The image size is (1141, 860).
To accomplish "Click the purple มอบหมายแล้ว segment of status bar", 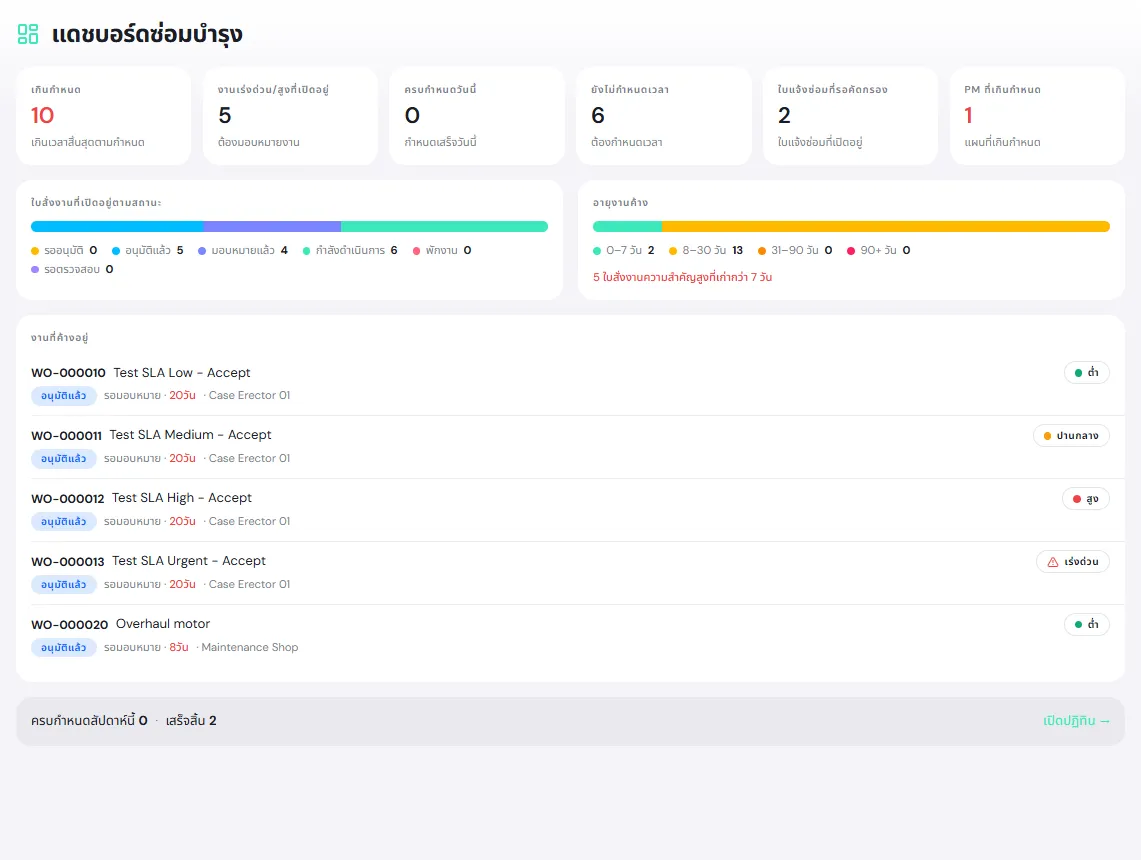I will [x=272, y=226].
